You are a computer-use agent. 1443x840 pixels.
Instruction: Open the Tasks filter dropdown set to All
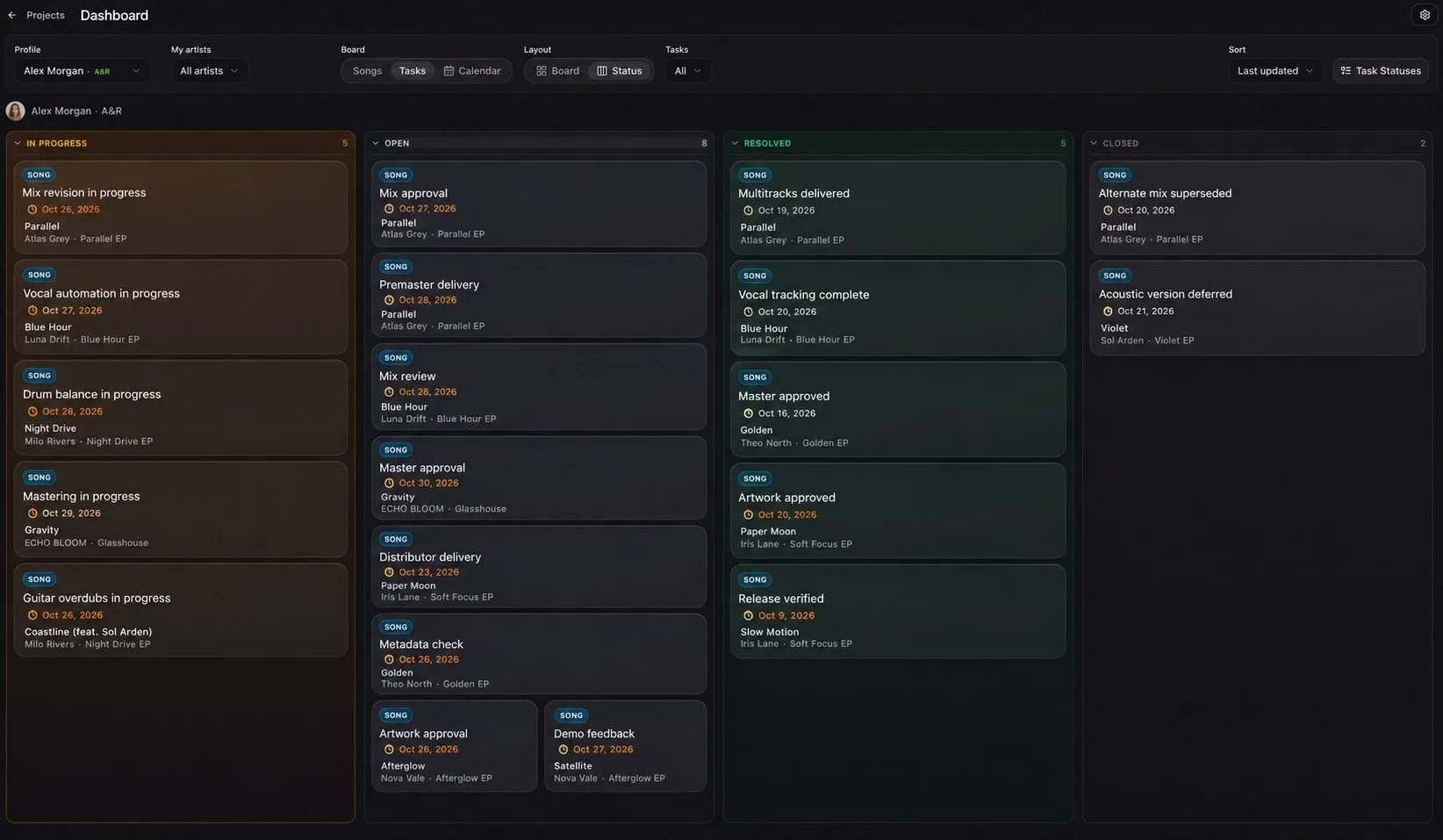pos(688,71)
